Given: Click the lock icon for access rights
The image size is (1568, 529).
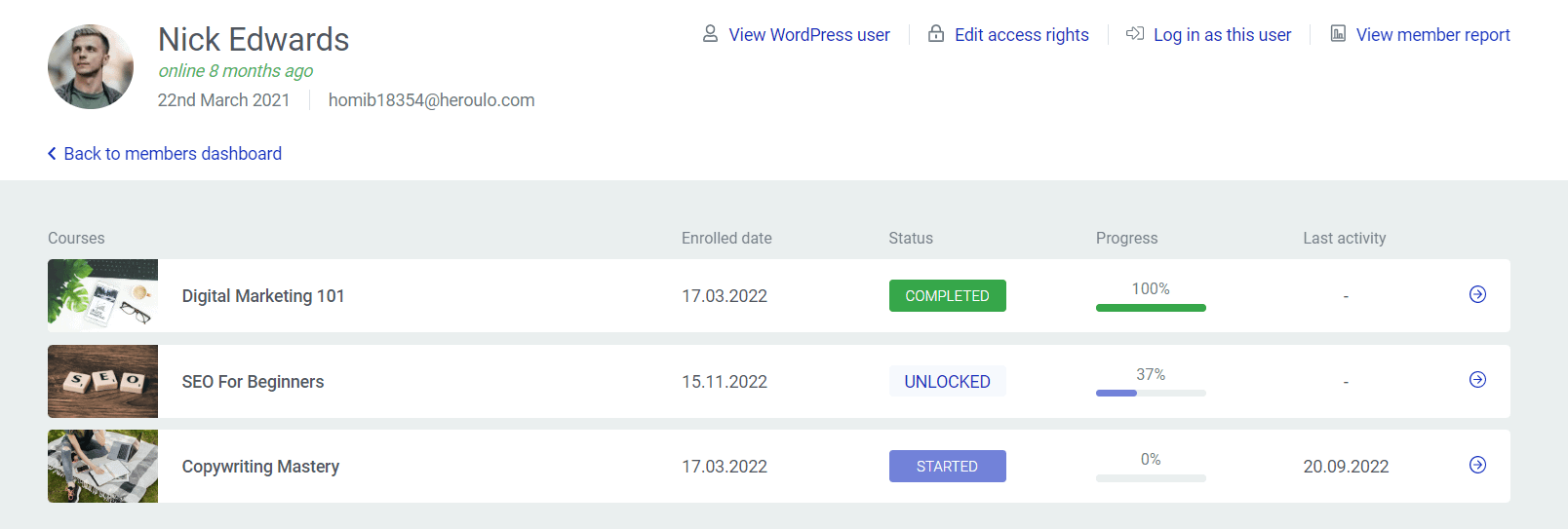Looking at the screenshot, I should point(936,33).
